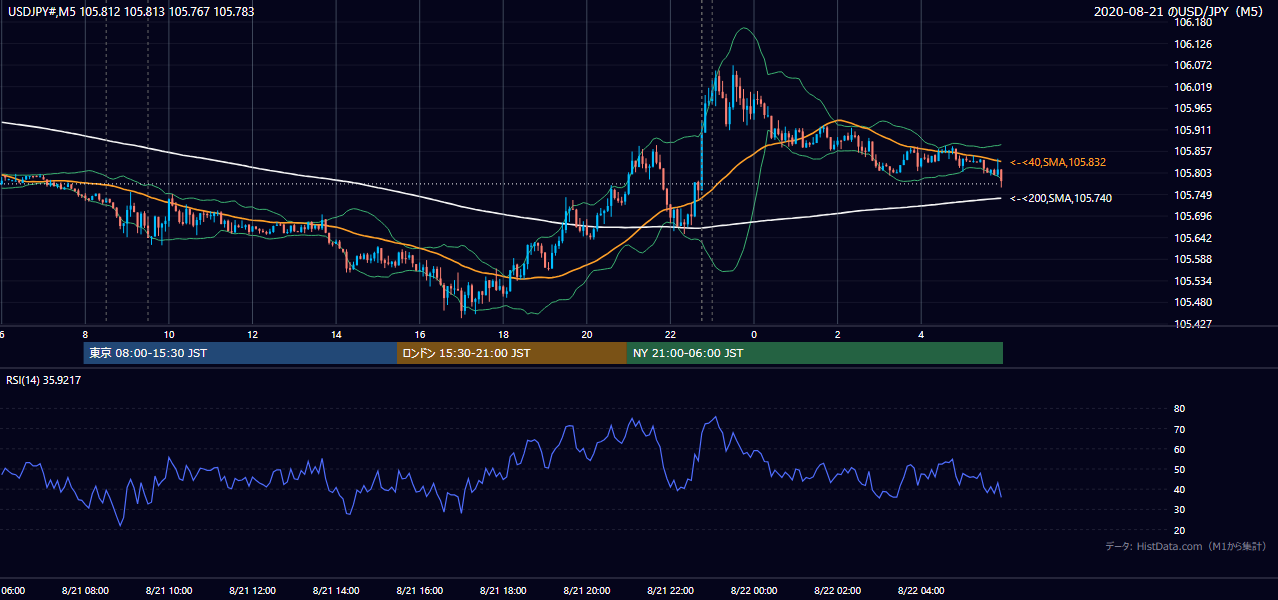The width and height of the screenshot is (1278, 600).
Task: Click the 8/21 08:00 time label
Action: click(85, 590)
